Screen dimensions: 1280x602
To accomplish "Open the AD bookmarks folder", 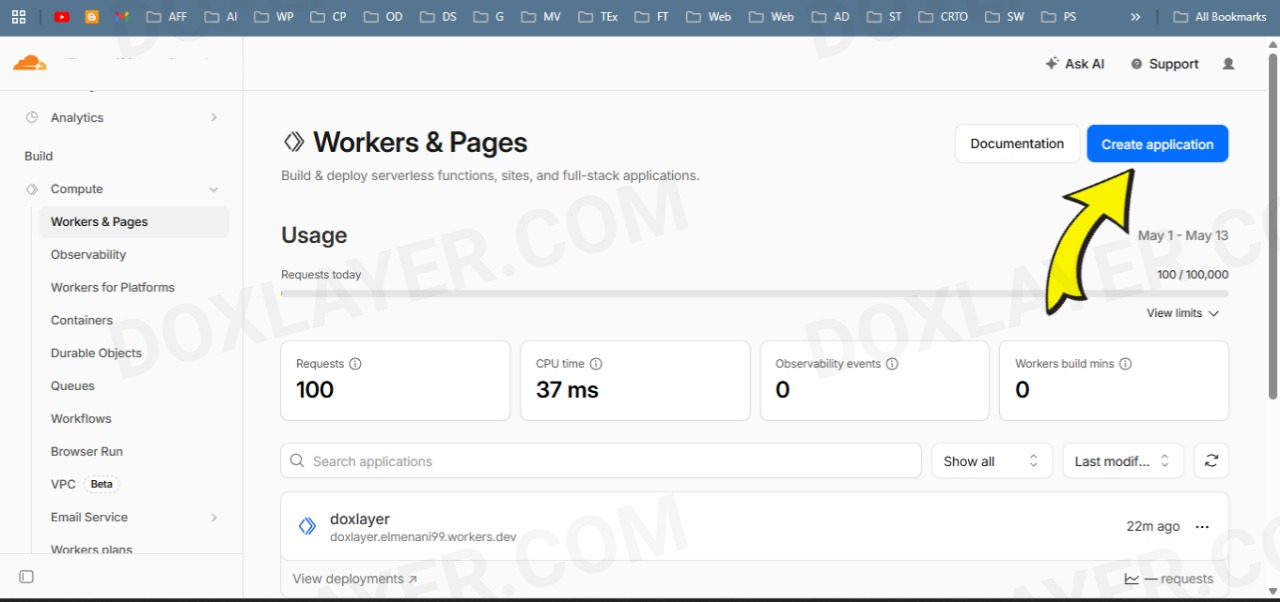I will (830, 17).
